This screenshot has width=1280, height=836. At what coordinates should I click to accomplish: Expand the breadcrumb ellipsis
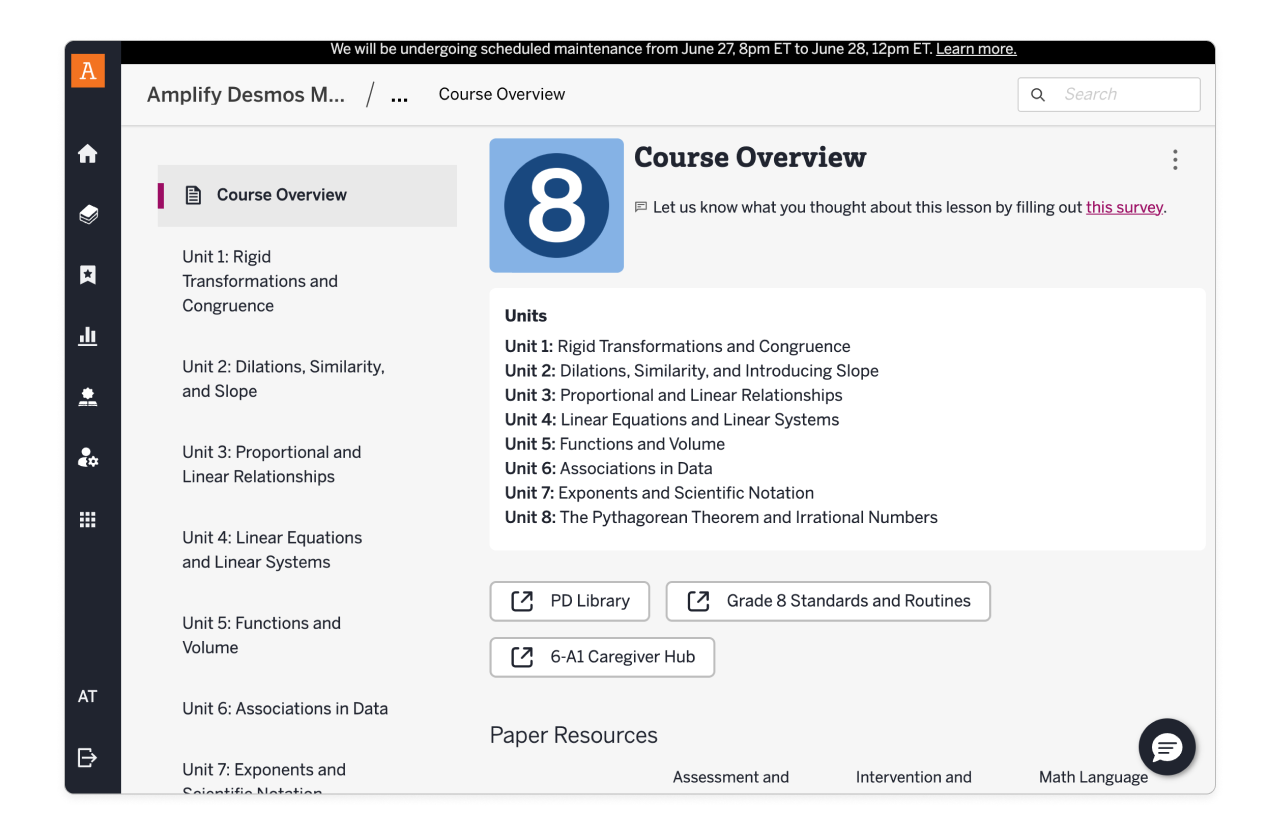pos(399,96)
